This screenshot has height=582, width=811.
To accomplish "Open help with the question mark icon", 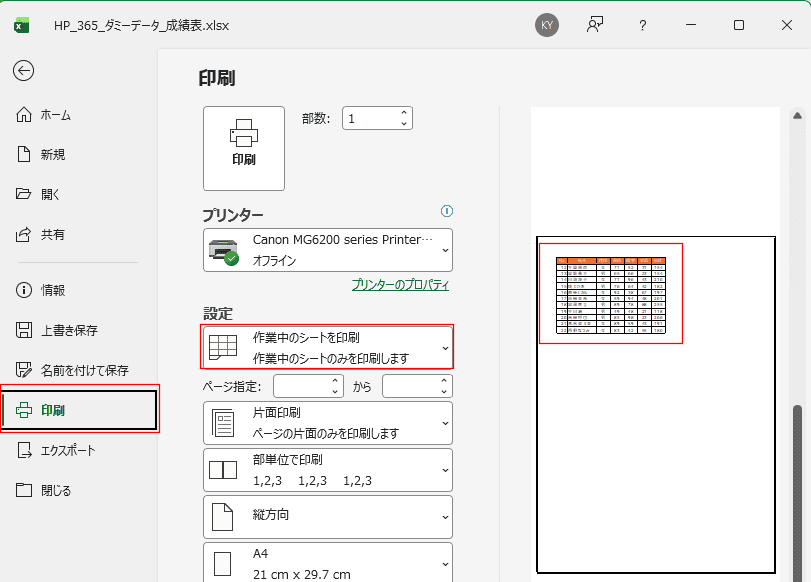I will point(642,25).
